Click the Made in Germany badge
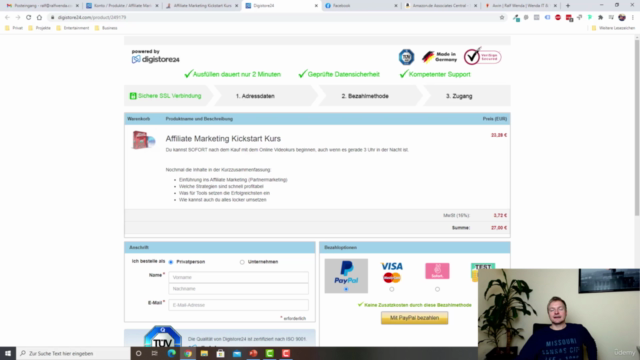This screenshot has width=640, height=360. click(x=439, y=57)
